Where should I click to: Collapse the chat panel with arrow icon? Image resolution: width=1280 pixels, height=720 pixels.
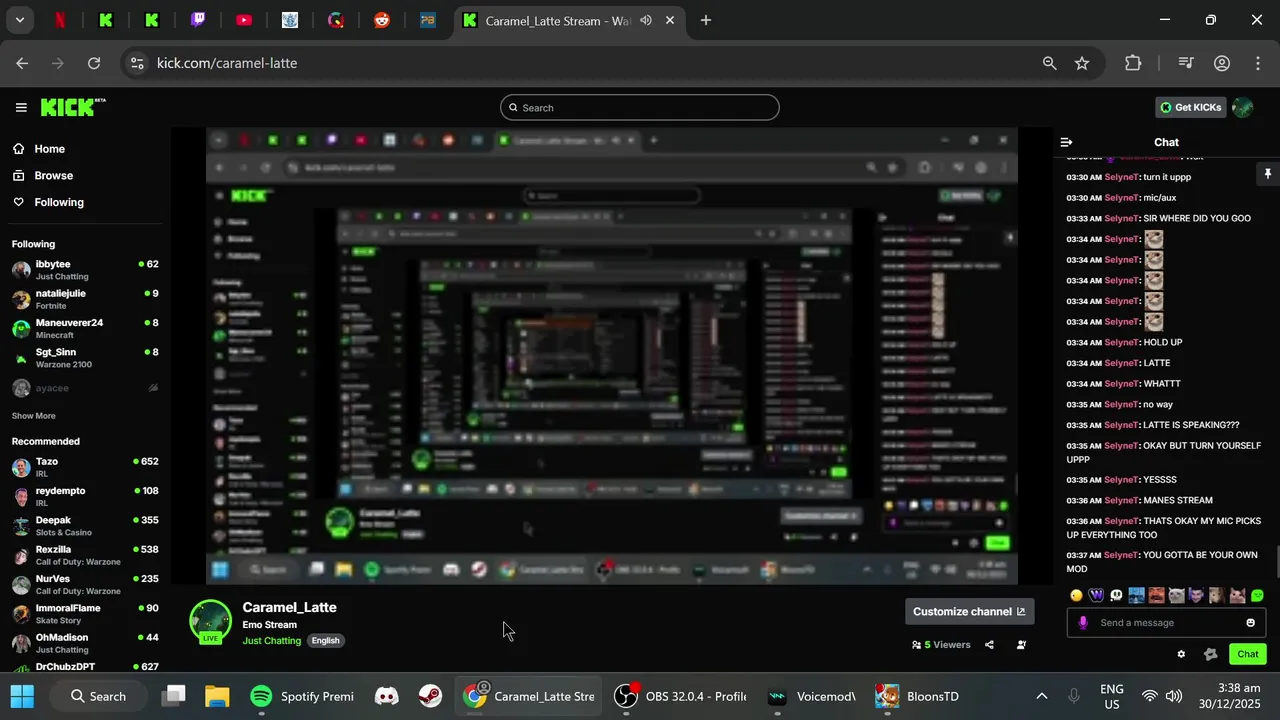pyautogui.click(x=1066, y=142)
